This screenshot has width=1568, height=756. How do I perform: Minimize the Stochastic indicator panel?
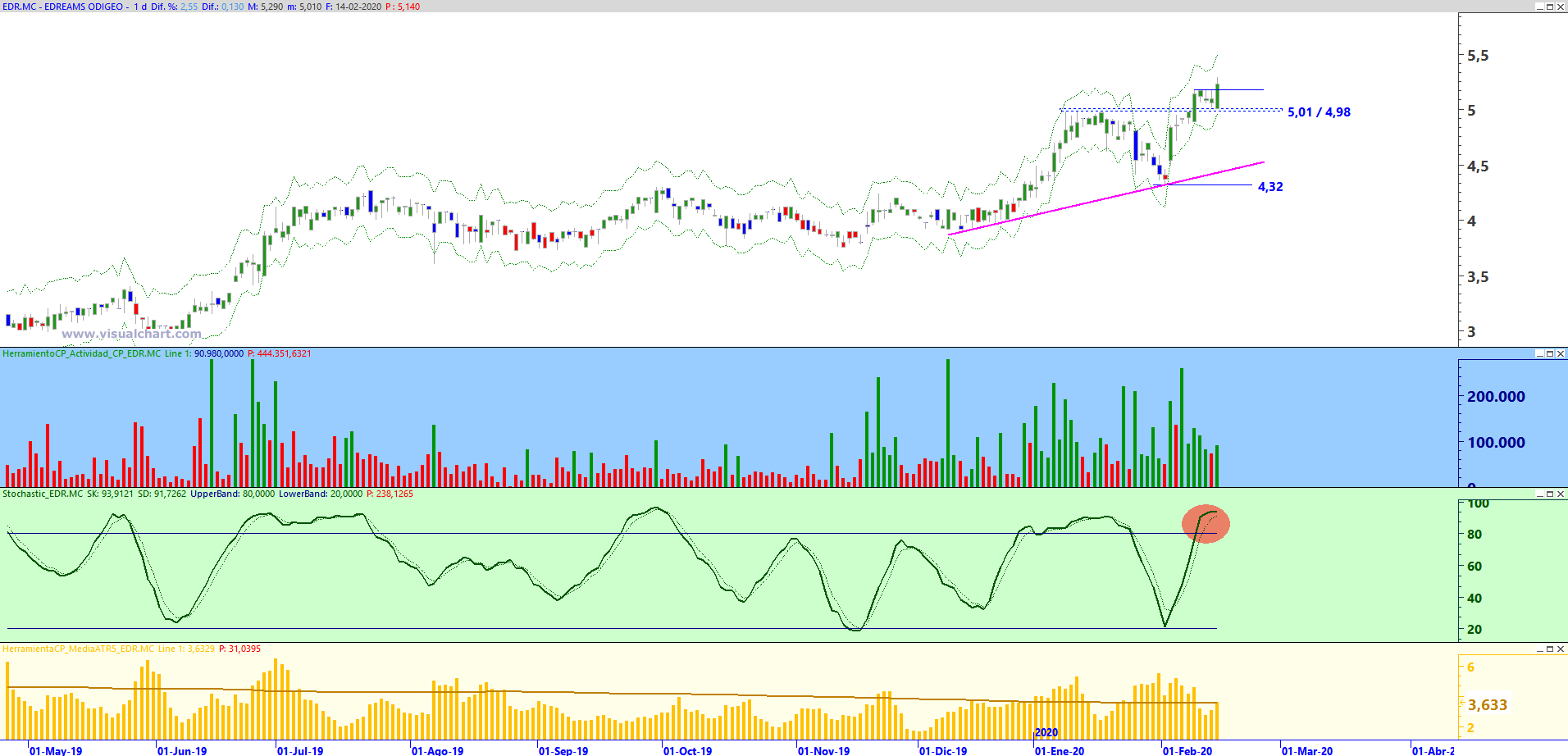point(1539,494)
